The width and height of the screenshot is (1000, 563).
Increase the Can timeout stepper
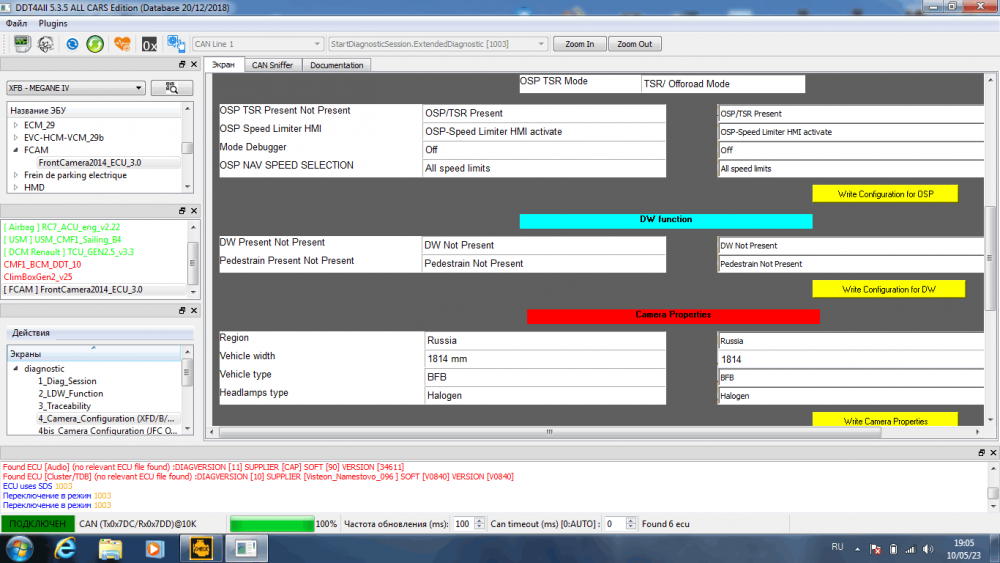[631, 520]
